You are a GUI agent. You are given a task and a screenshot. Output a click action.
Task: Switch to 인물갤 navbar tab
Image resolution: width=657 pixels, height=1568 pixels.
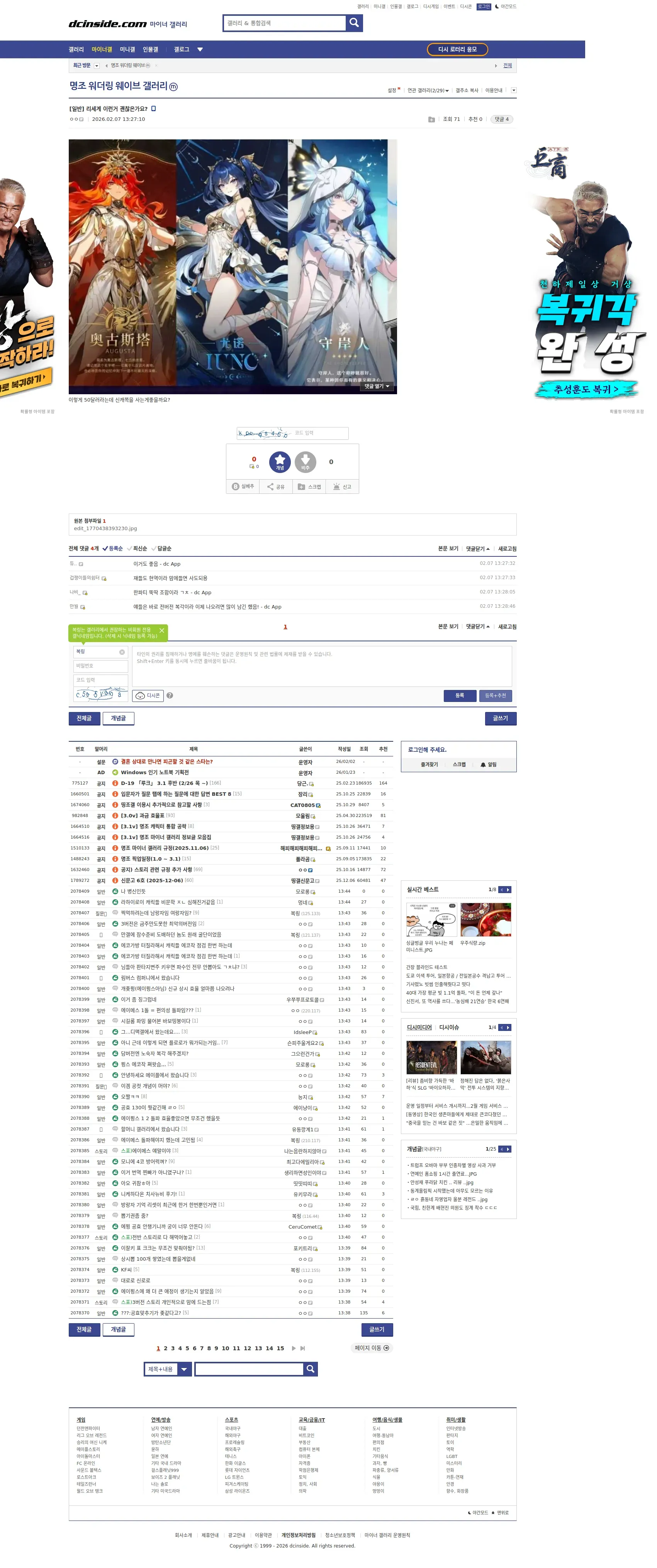pos(150,50)
